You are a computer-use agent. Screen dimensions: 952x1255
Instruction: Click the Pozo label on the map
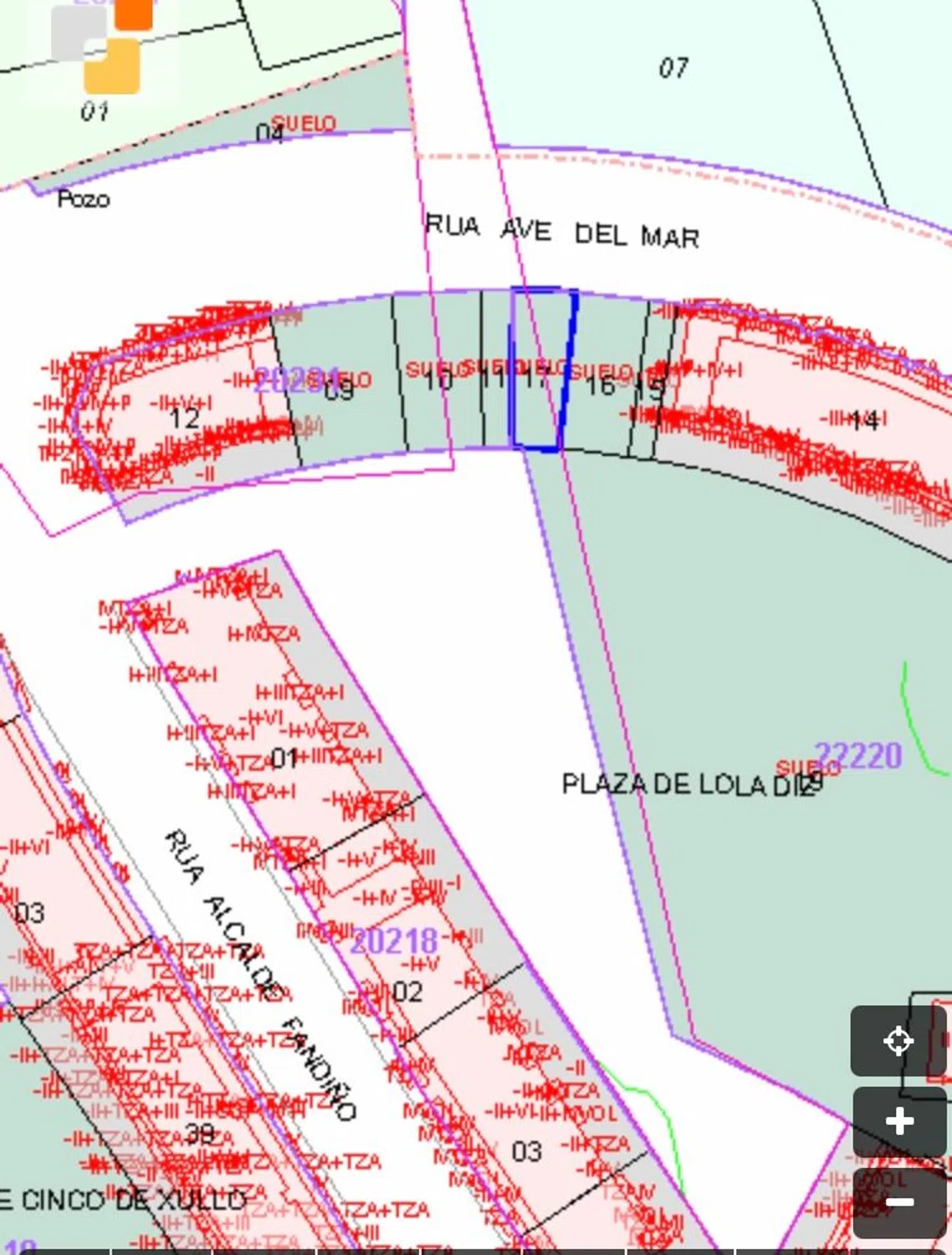pyautogui.click(x=83, y=199)
